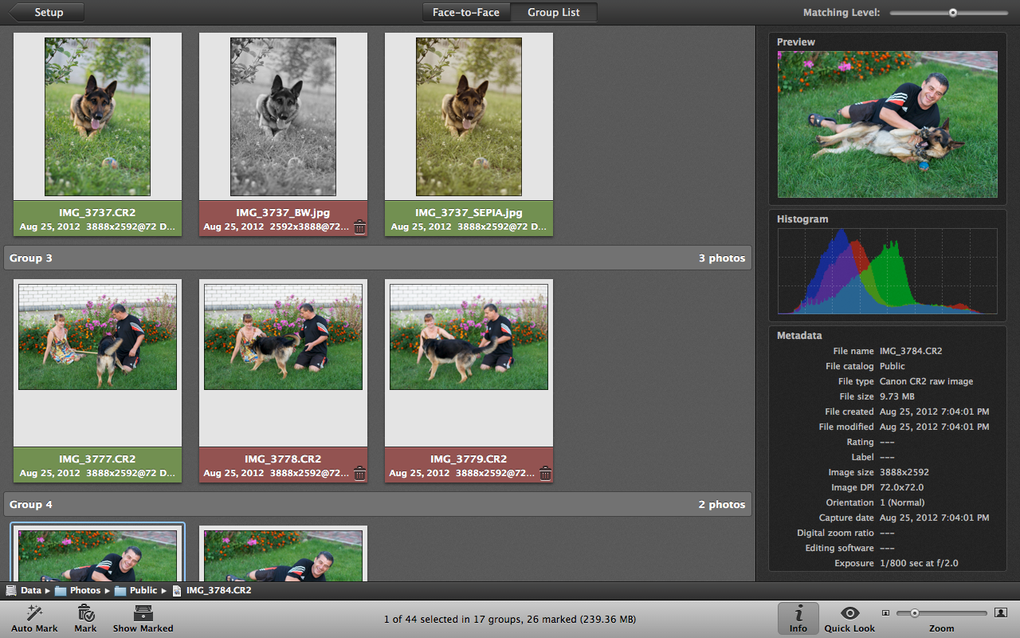Select first Group 4 highlighted thumbnail
Viewport: 1020px width, 638px height.
(98, 555)
